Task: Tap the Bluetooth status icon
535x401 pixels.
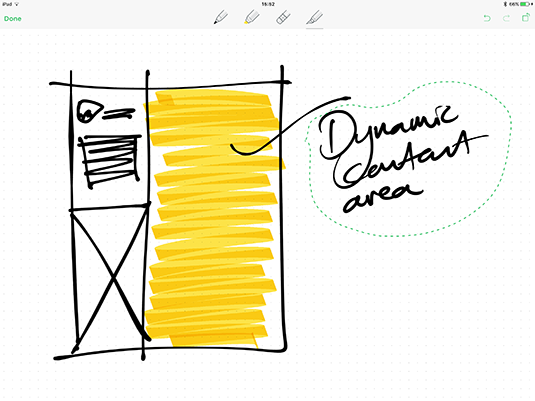Action: coord(505,4)
